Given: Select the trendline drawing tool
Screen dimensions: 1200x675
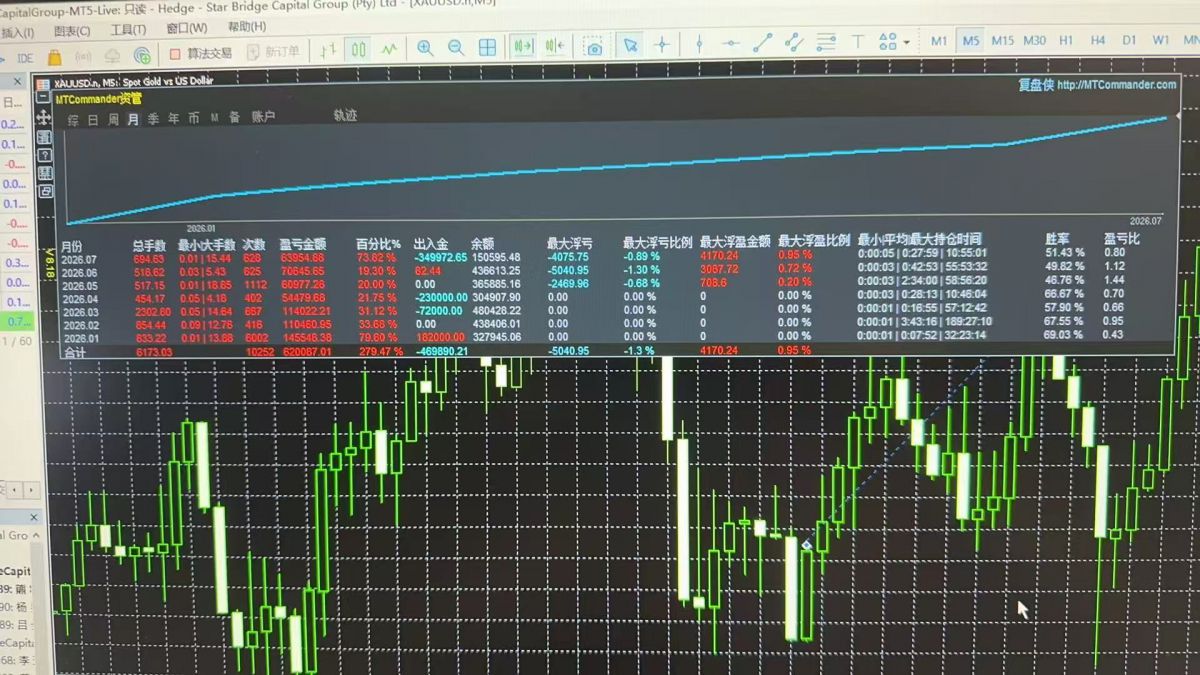Looking at the screenshot, I should click(x=762, y=43).
